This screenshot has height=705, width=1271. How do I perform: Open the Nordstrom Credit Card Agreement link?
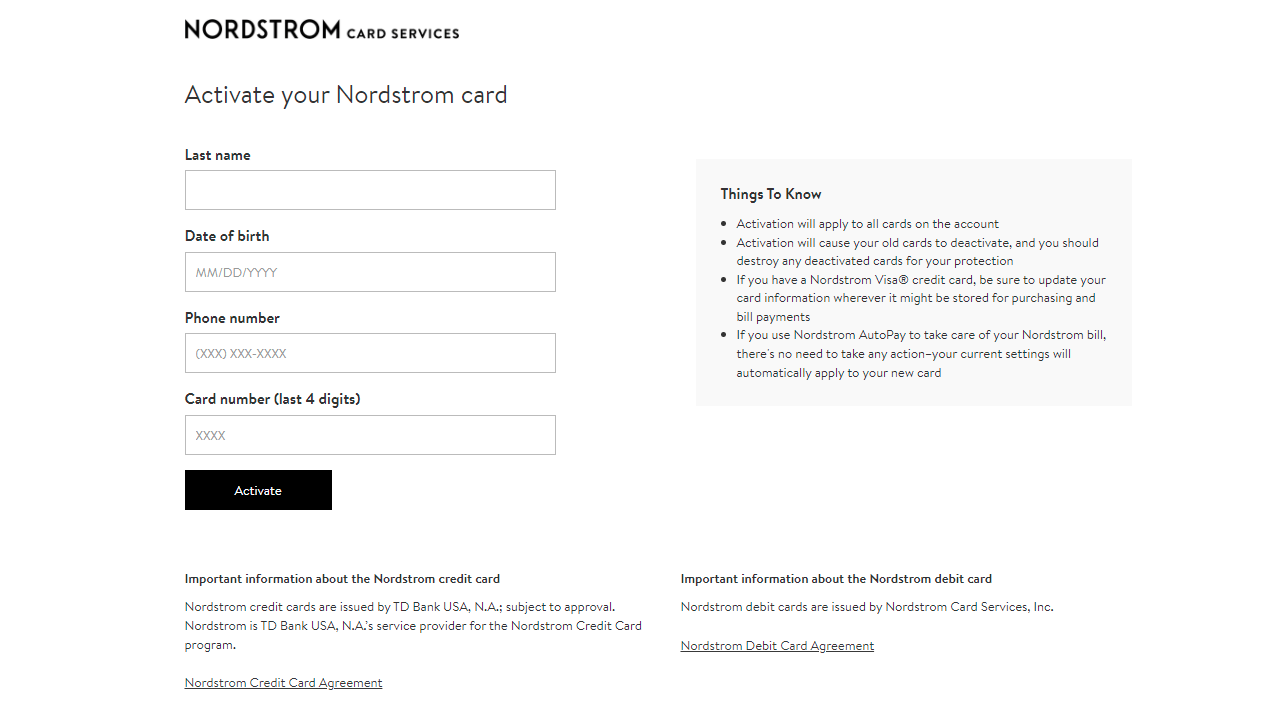pos(283,683)
